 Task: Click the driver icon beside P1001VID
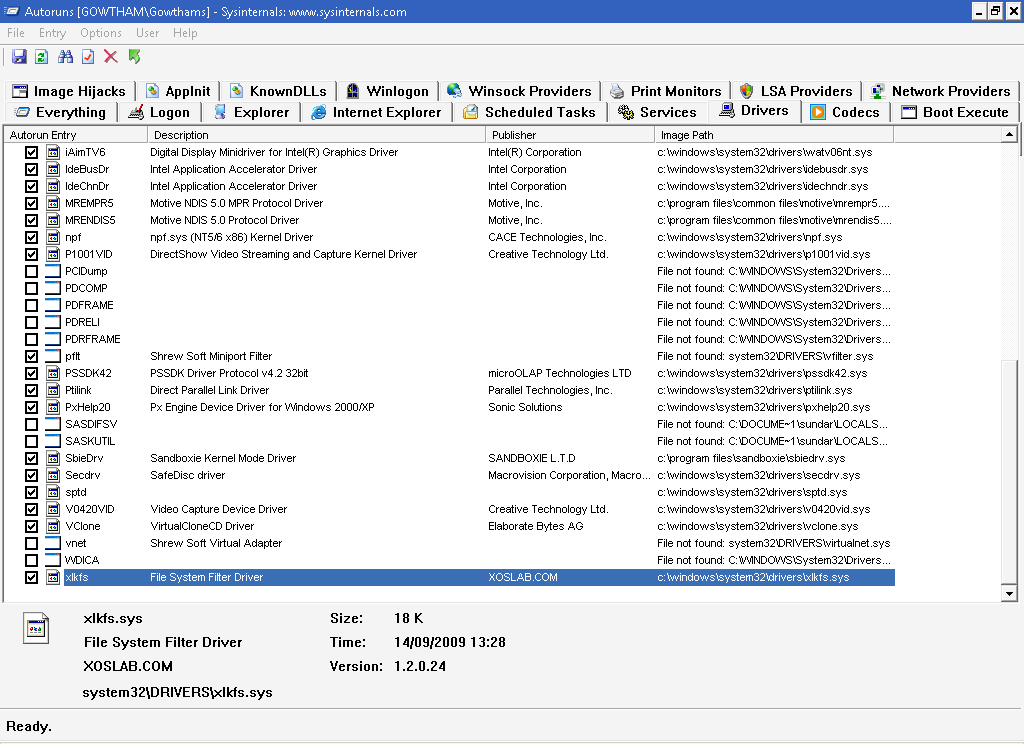coord(53,254)
